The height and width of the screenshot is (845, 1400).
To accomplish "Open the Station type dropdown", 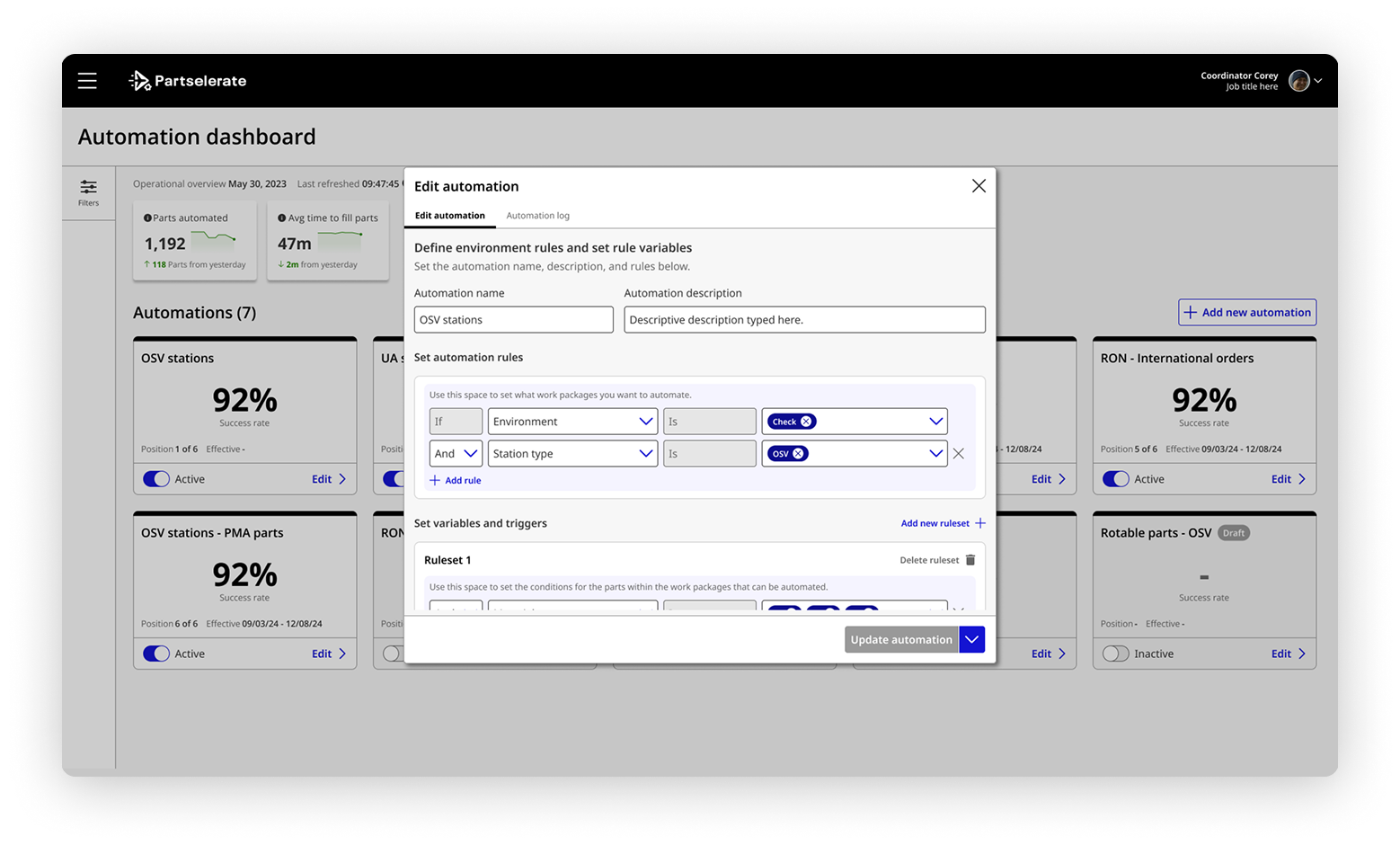I will (572, 453).
